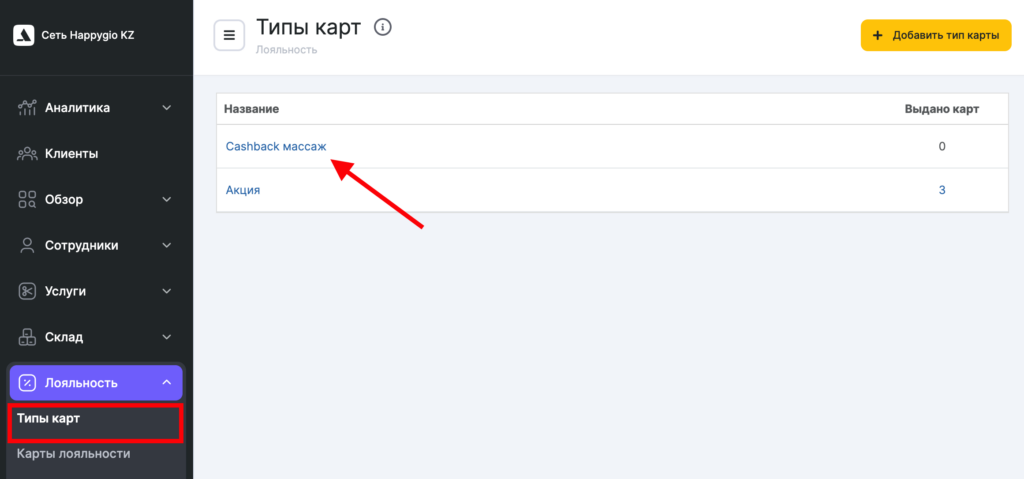Click the company logo icon
This screenshot has width=1024, height=479.
pyautogui.click(x=24, y=36)
